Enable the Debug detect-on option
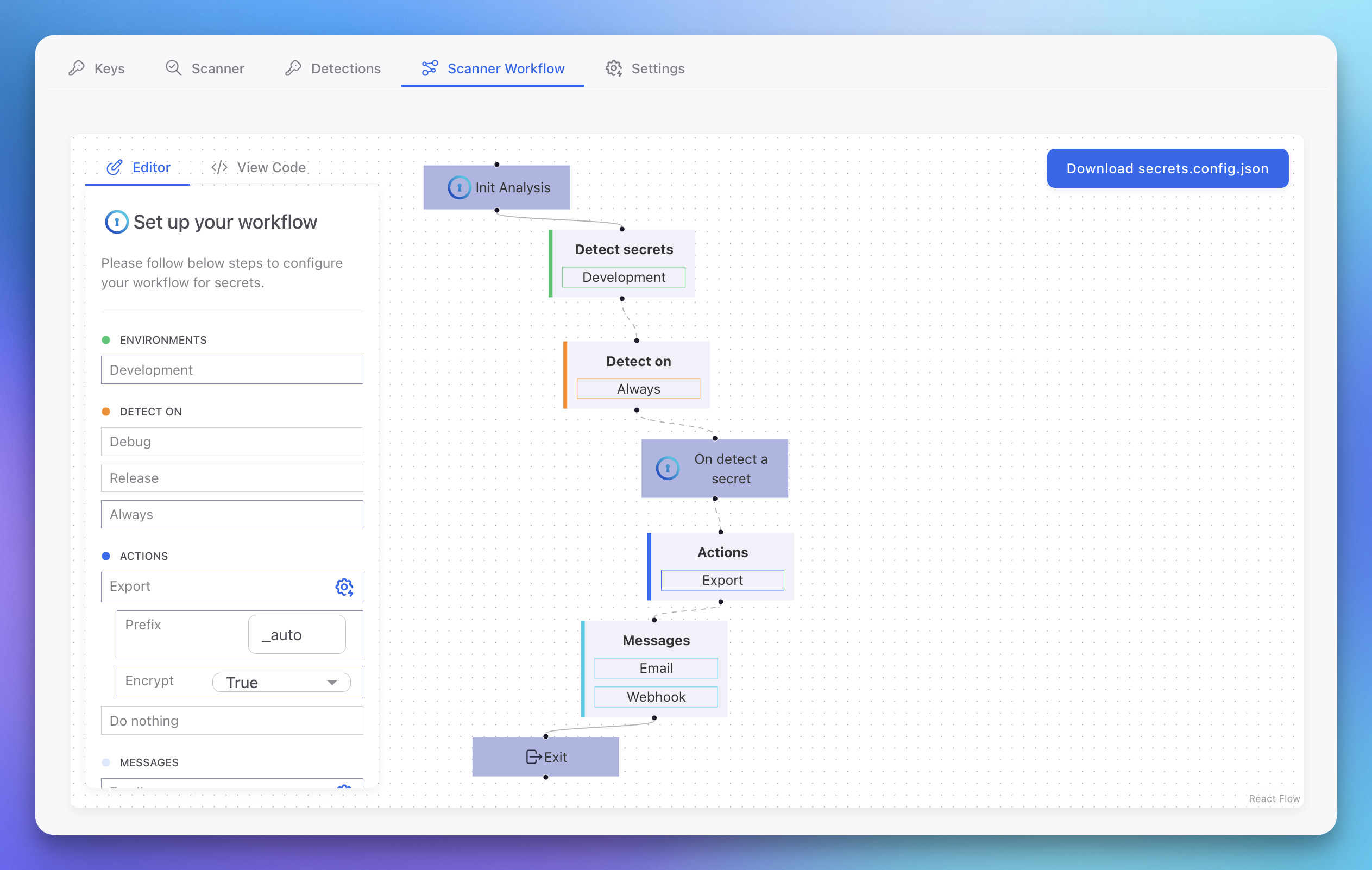The width and height of the screenshot is (1372, 870). point(231,442)
